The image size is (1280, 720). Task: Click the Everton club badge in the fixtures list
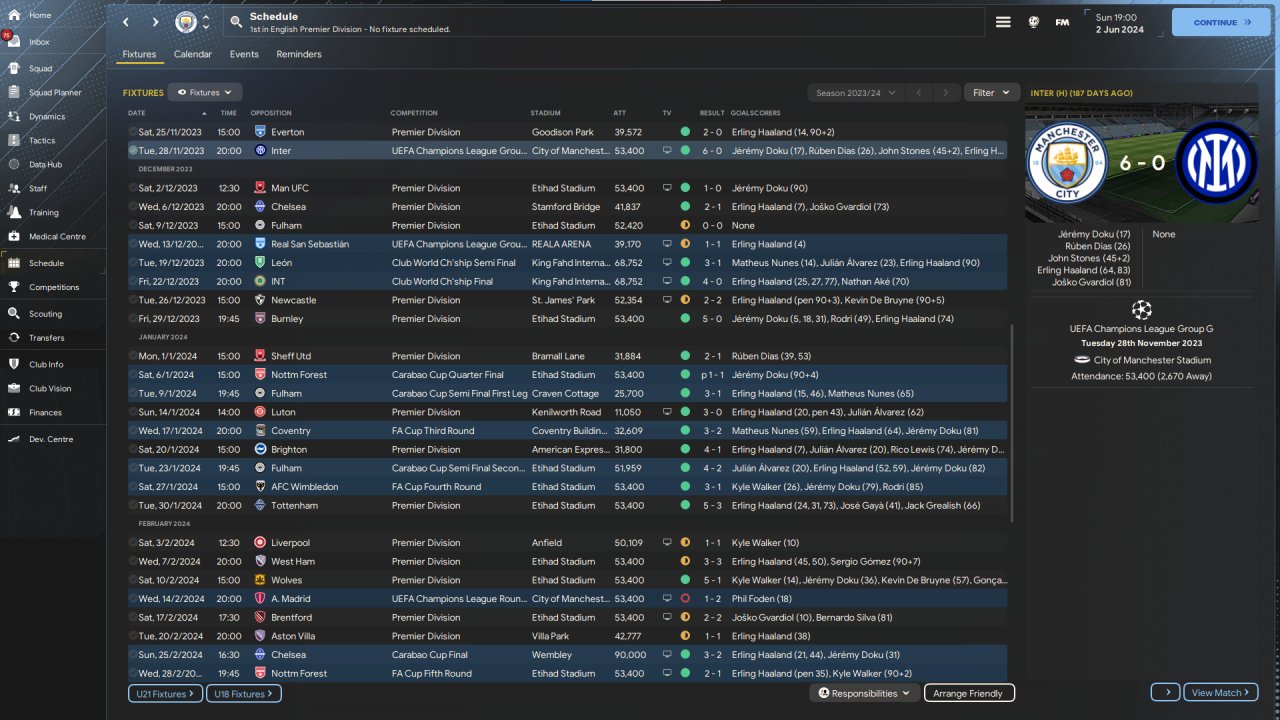[x=260, y=131]
